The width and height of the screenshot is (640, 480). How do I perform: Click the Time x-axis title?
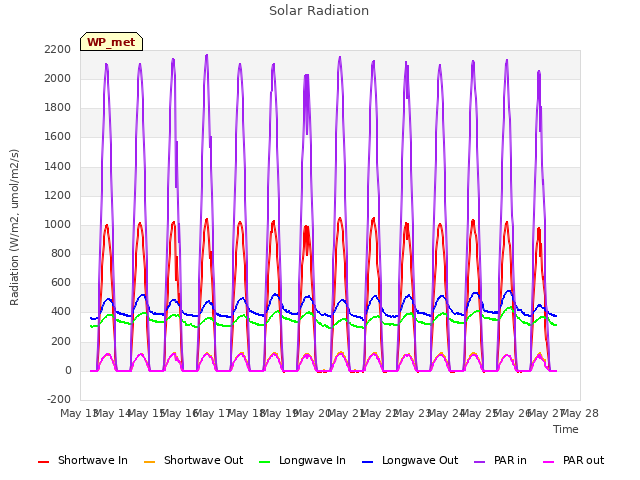click(566, 429)
